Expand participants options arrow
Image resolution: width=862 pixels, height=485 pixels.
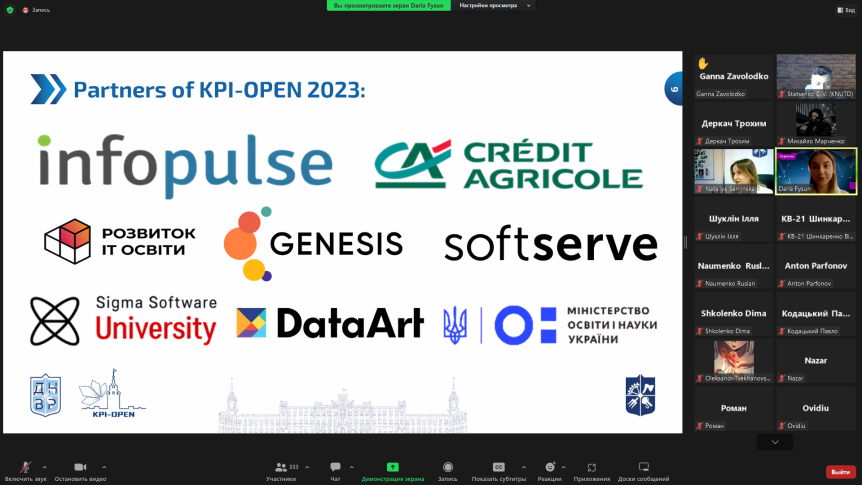307,467
